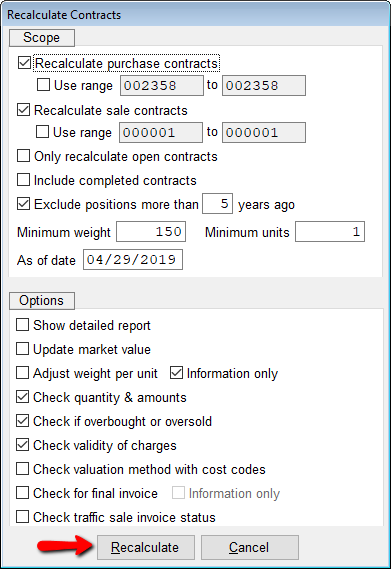Uncheck Check validity of charges
This screenshot has height=569, width=391.
[x=23, y=445]
